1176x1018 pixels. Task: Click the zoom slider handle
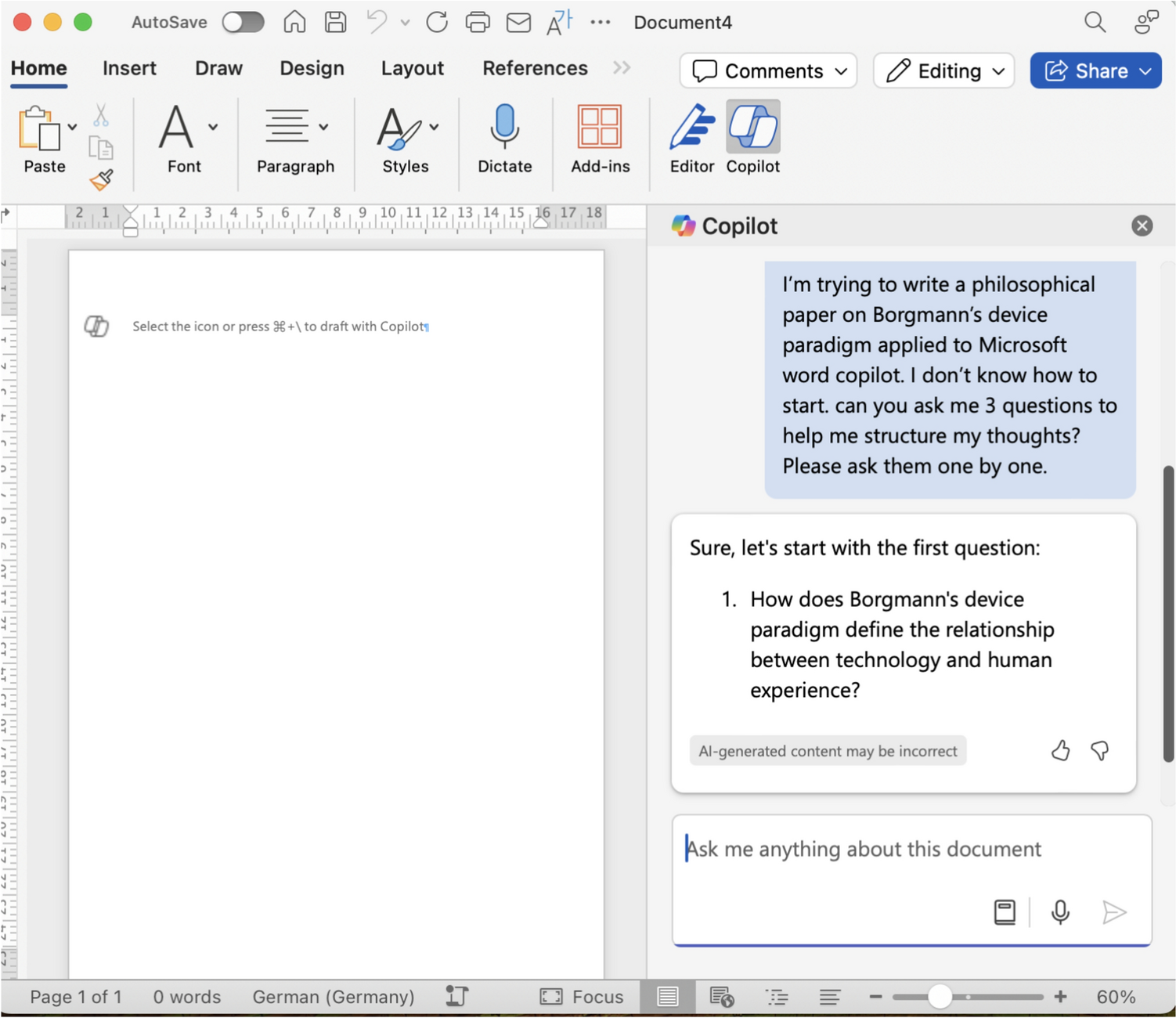coord(940,997)
